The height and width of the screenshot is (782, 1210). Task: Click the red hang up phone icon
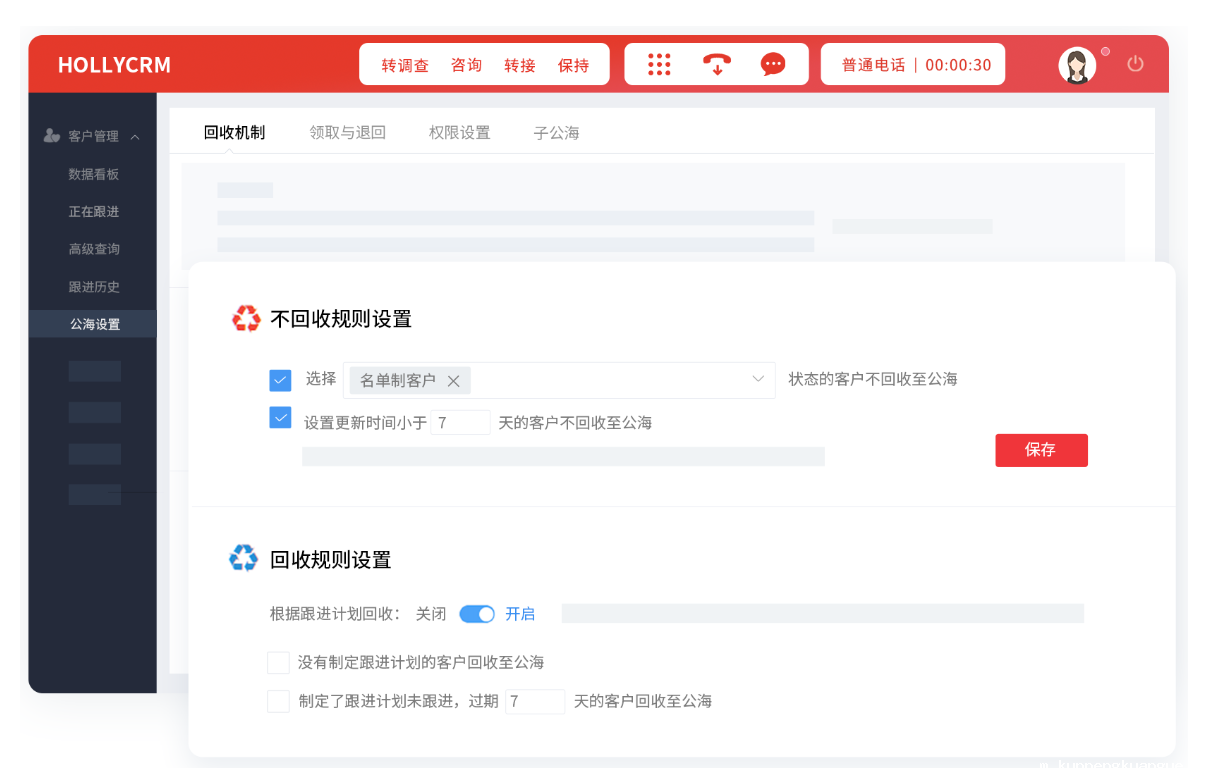(x=716, y=64)
